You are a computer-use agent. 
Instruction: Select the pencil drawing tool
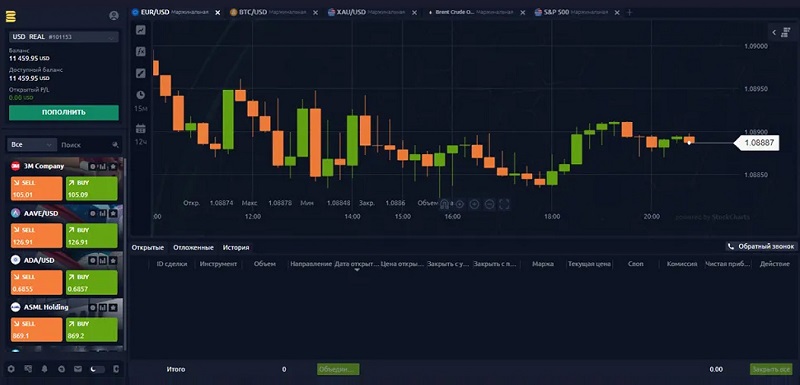click(141, 73)
